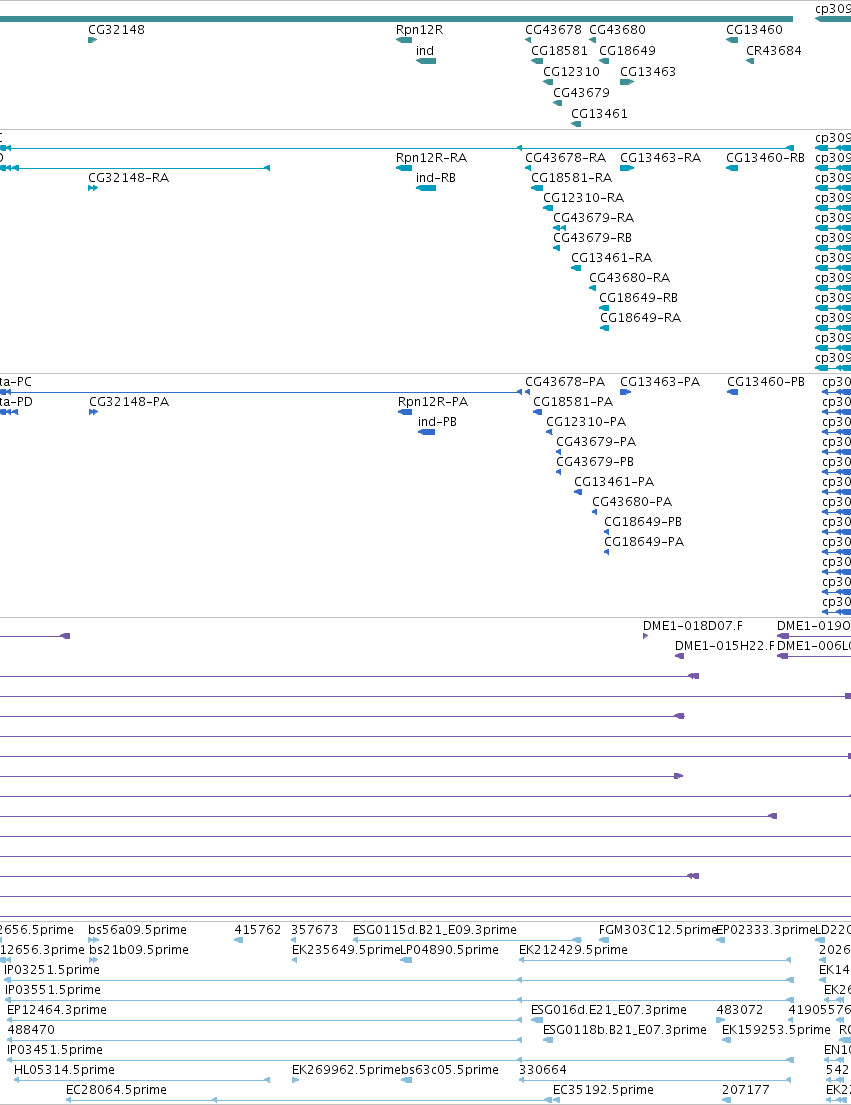Select protein ind-PB label
This screenshot has width=851, height=1105.
coord(437,422)
